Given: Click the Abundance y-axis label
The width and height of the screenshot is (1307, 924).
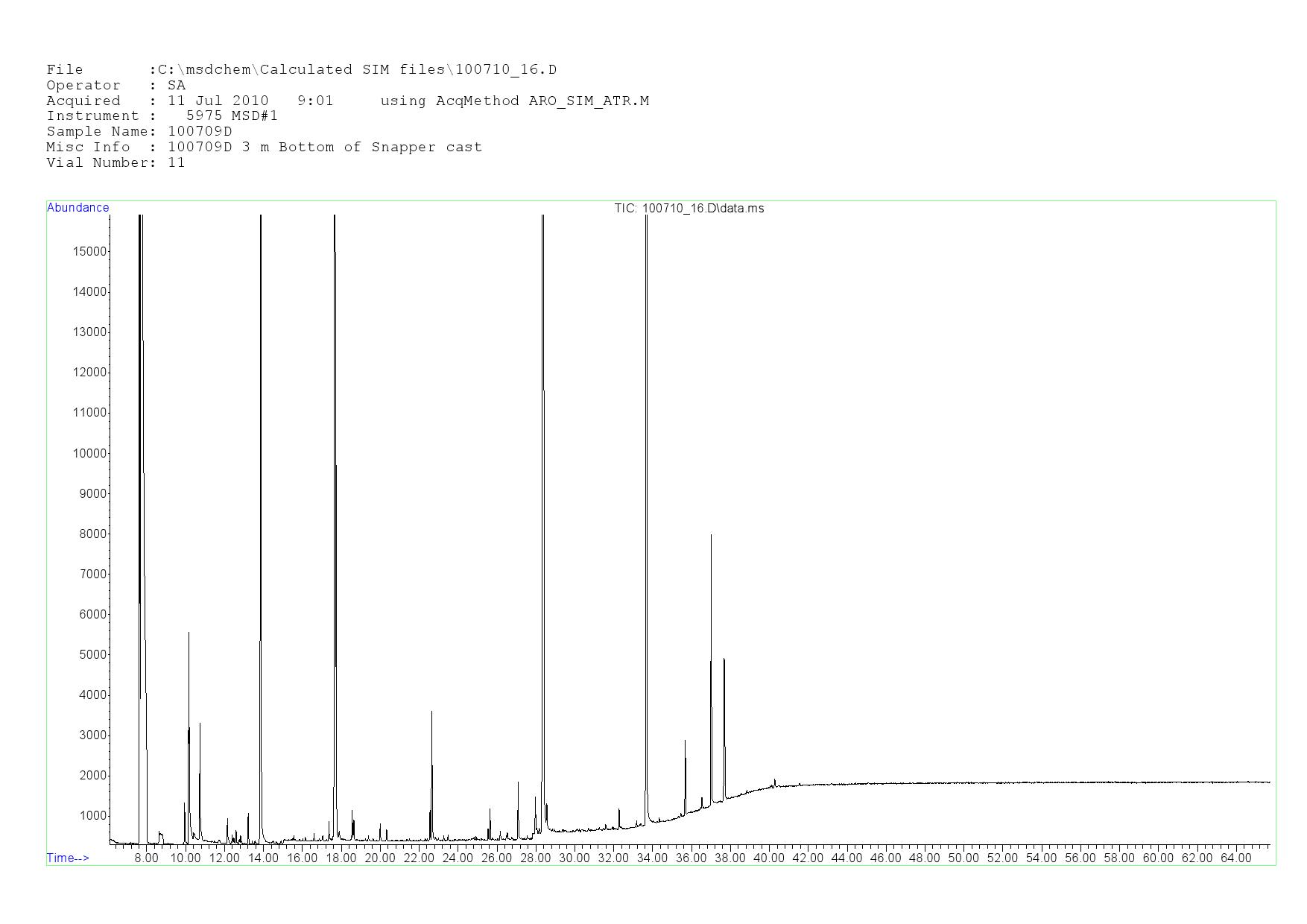Looking at the screenshot, I should 77,208.
